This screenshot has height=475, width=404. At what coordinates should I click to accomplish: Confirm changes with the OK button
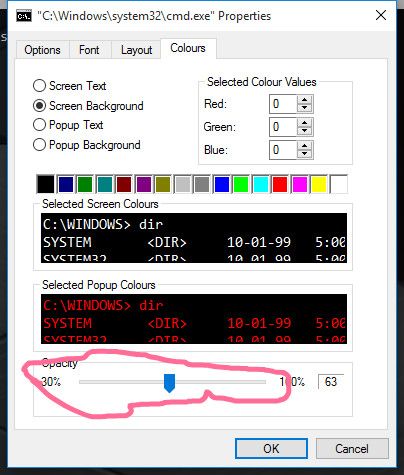point(271,449)
